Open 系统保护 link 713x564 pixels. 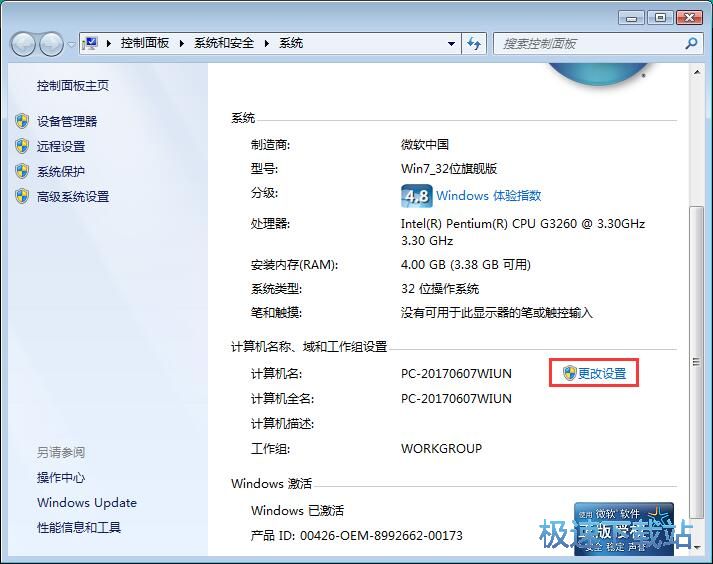click(61, 171)
